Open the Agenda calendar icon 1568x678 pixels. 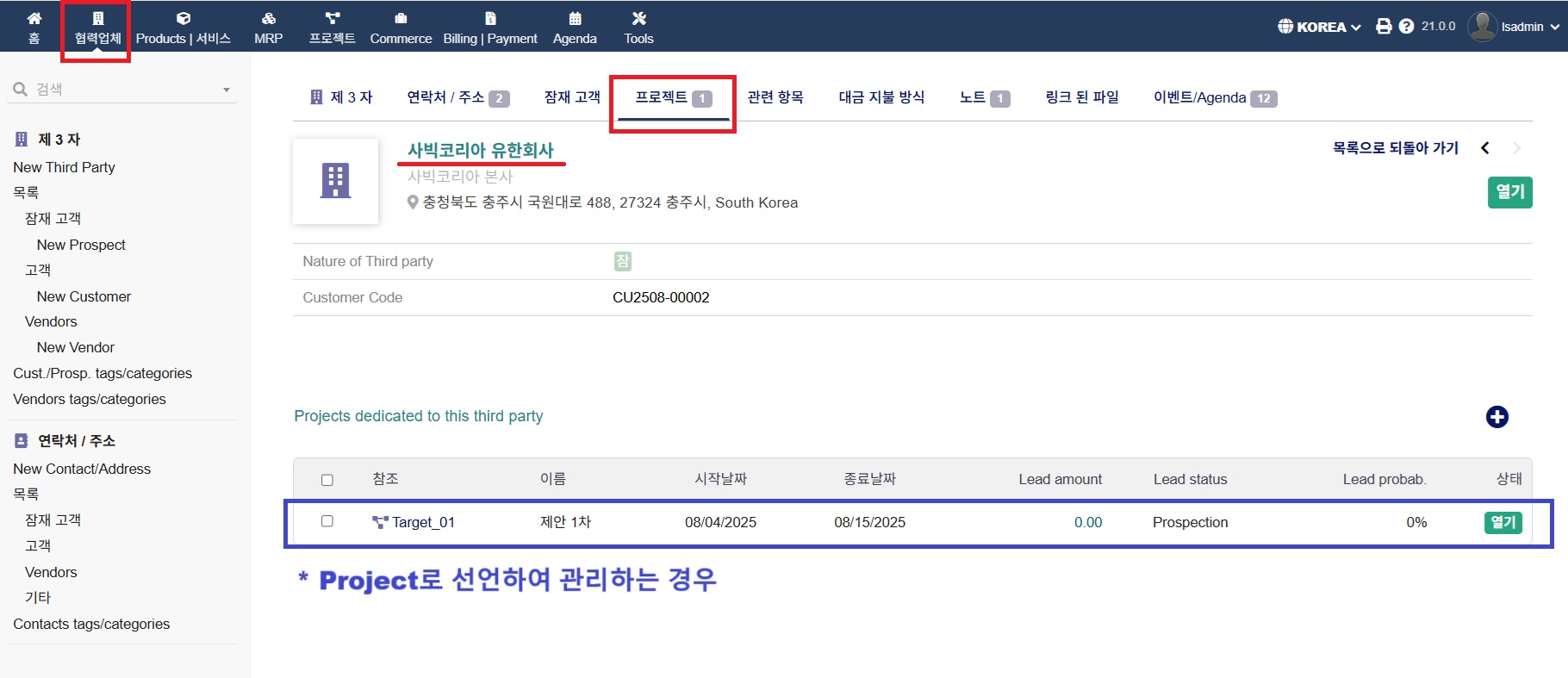pyautogui.click(x=575, y=18)
